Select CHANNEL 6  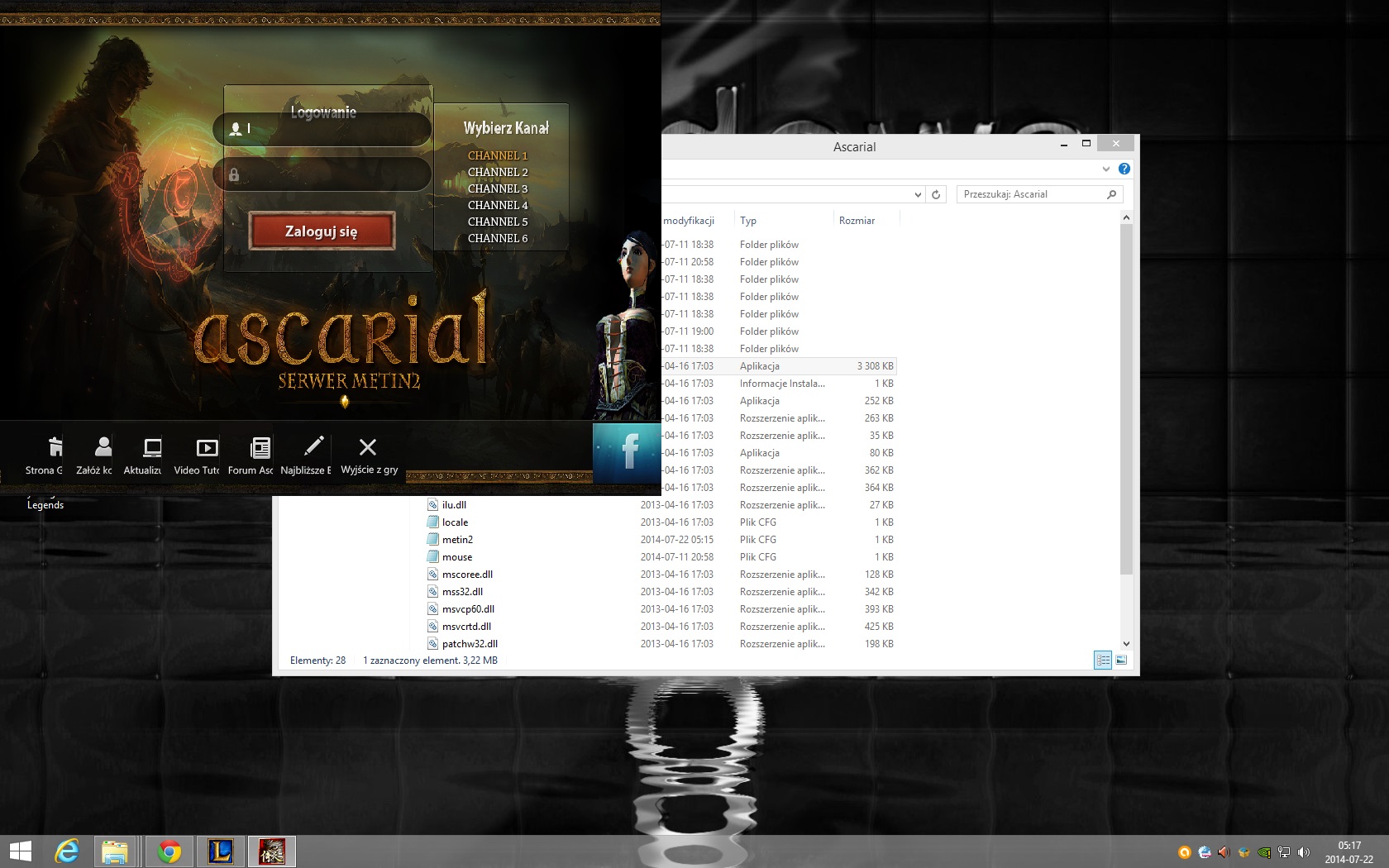click(x=497, y=238)
